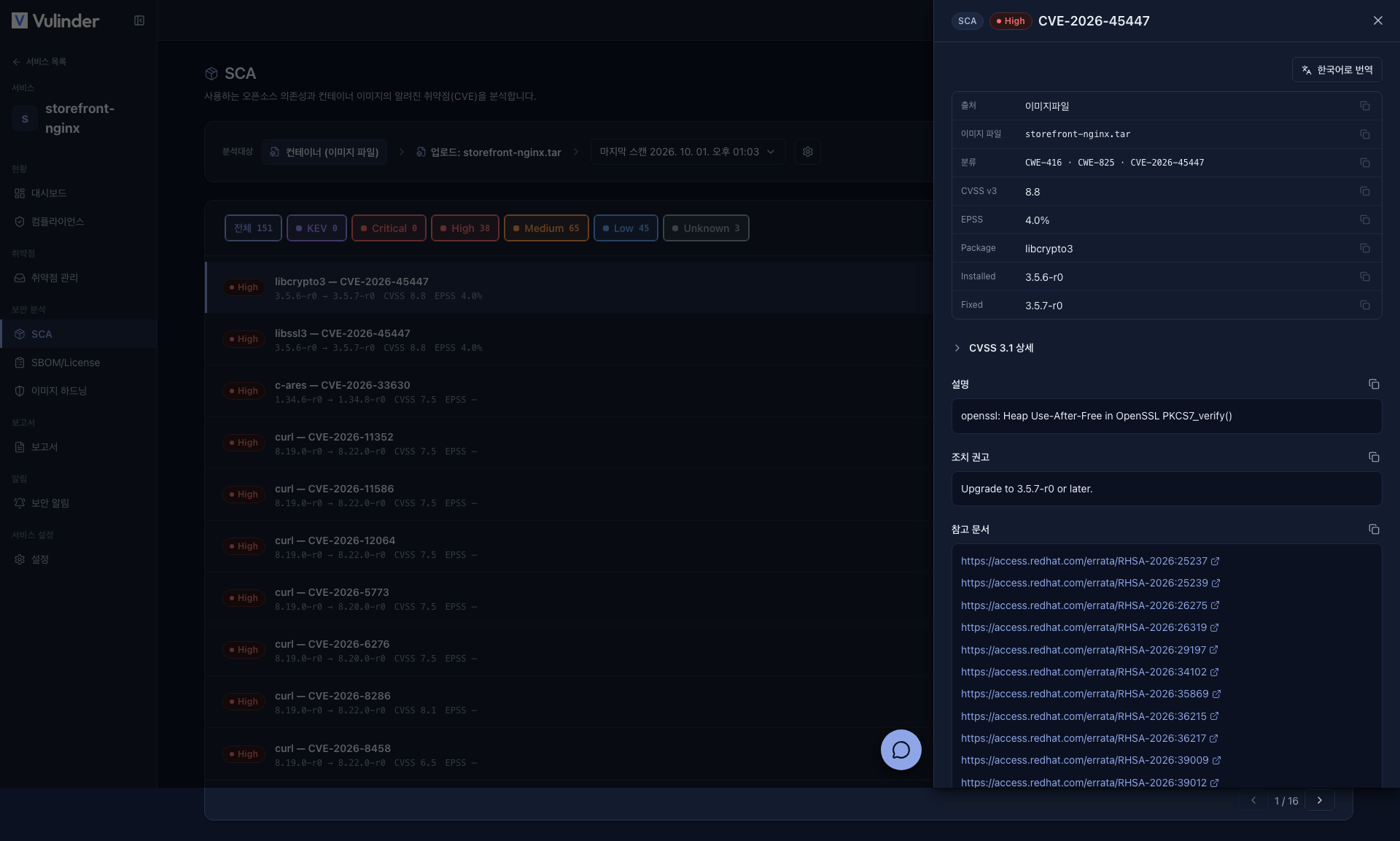The height and width of the screenshot is (841, 1400).
Task: Filter by High 38 severity
Action: [465, 228]
